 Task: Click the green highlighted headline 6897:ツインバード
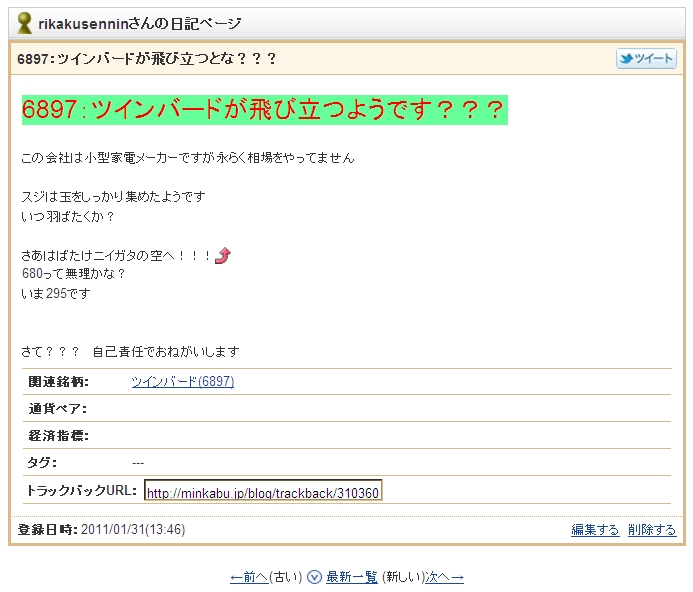point(265,110)
